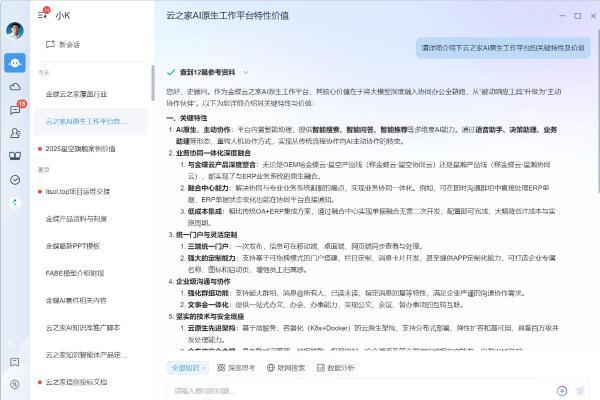Maximize the 小K chat window
Image resolution: width=600 pixels, height=400 pixels.
click(578, 16)
